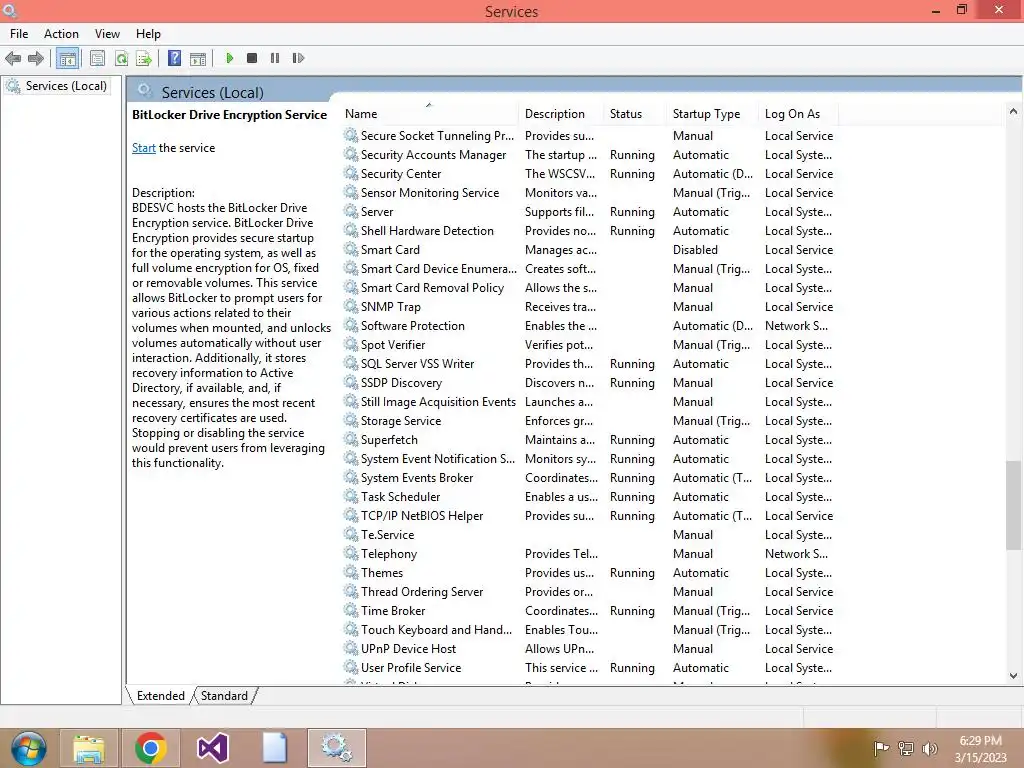Open the Help toolbar icon
This screenshot has height=768, width=1024.
point(174,58)
